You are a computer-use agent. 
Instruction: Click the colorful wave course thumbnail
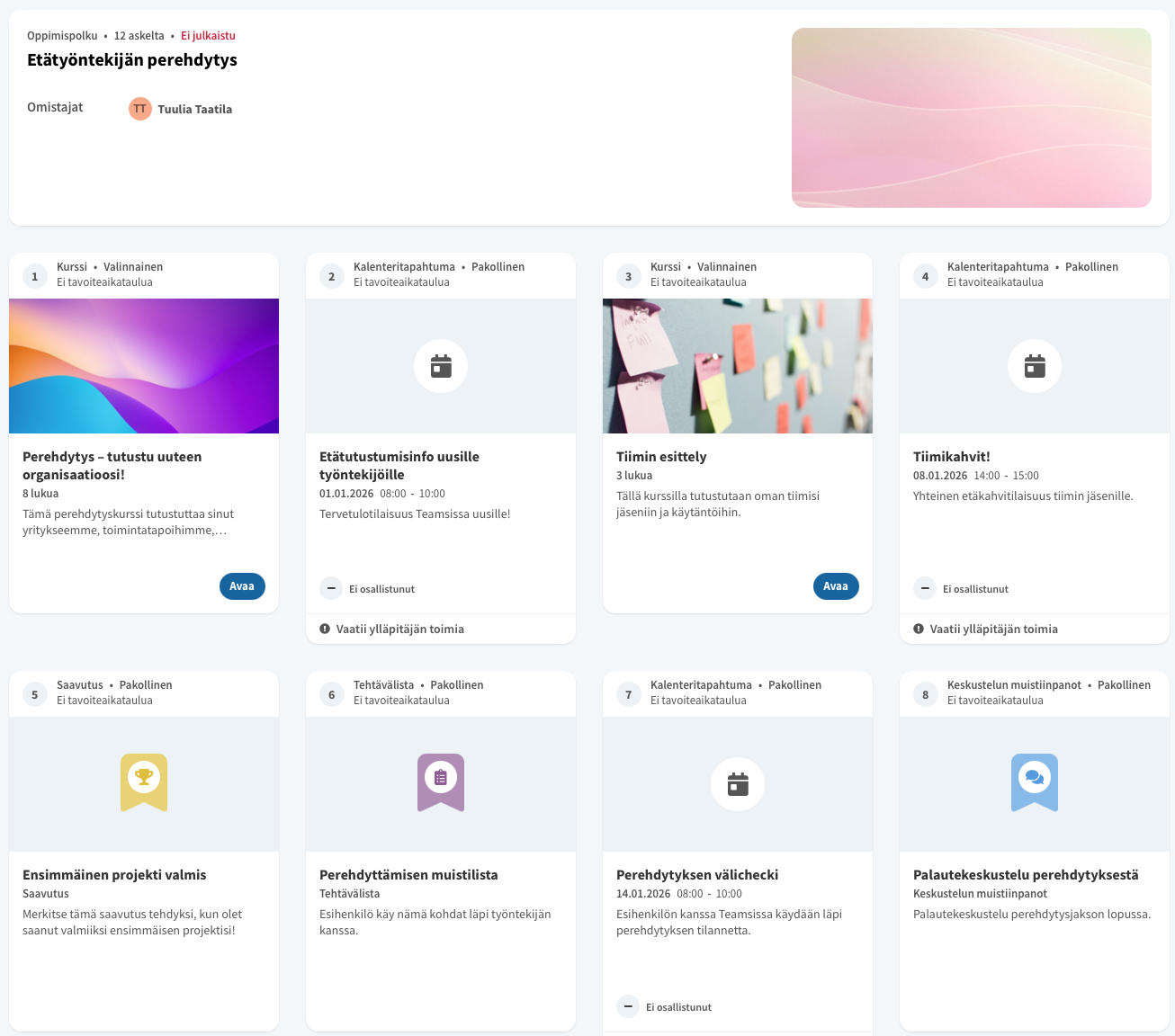144,366
